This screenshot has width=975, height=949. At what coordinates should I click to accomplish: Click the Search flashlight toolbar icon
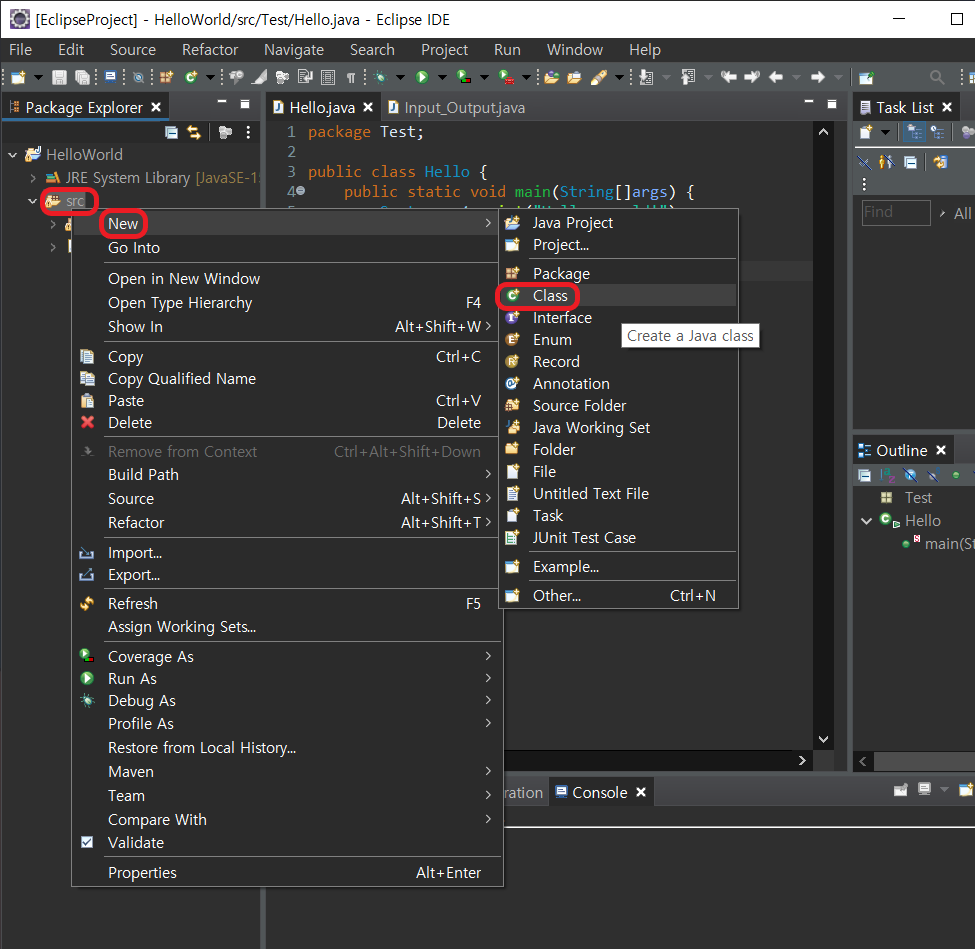pyautogui.click(x=598, y=77)
